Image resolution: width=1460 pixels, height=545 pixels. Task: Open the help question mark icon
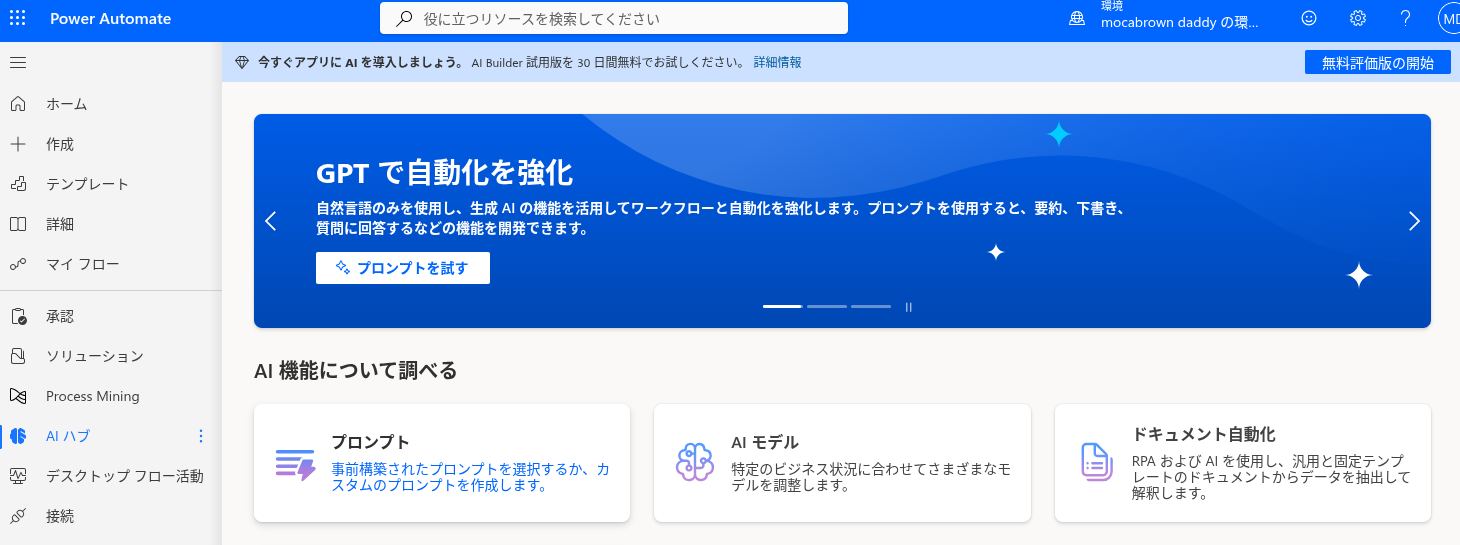1405,18
